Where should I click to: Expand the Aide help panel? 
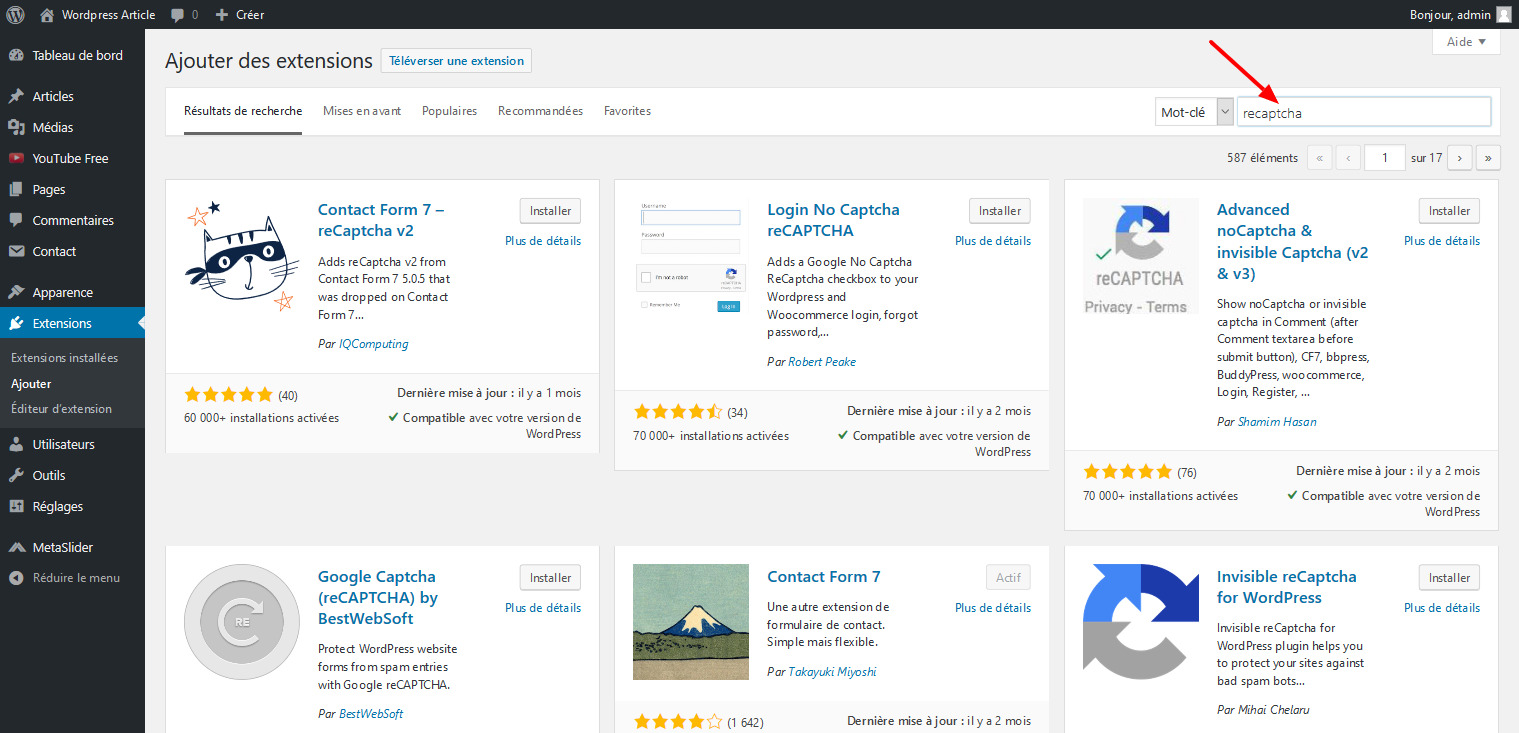coord(1466,42)
